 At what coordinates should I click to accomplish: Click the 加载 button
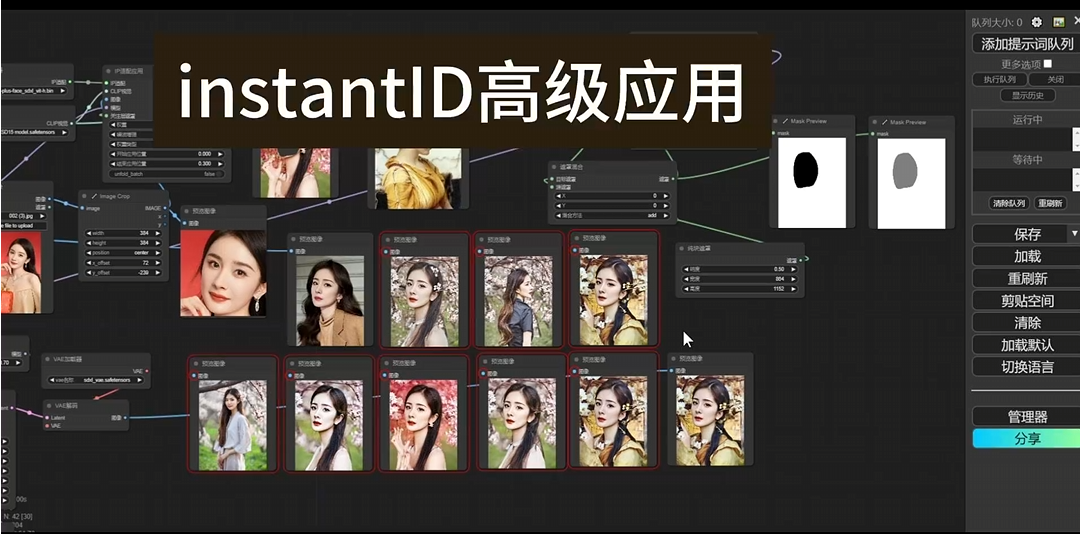coord(1026,256)
